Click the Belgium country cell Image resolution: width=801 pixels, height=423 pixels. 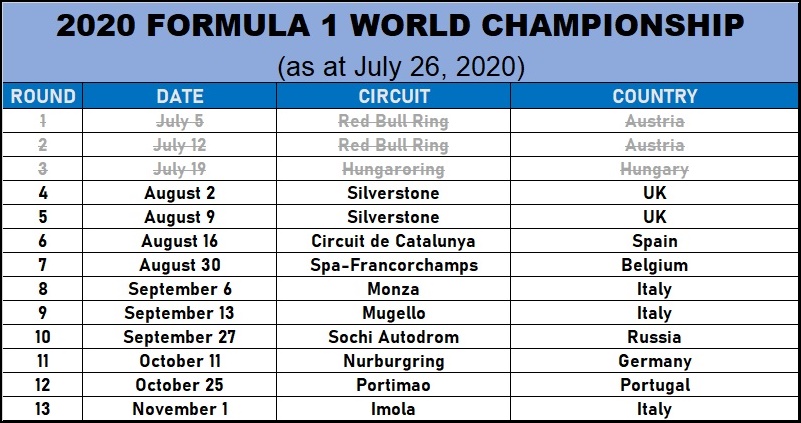[655, 265]
